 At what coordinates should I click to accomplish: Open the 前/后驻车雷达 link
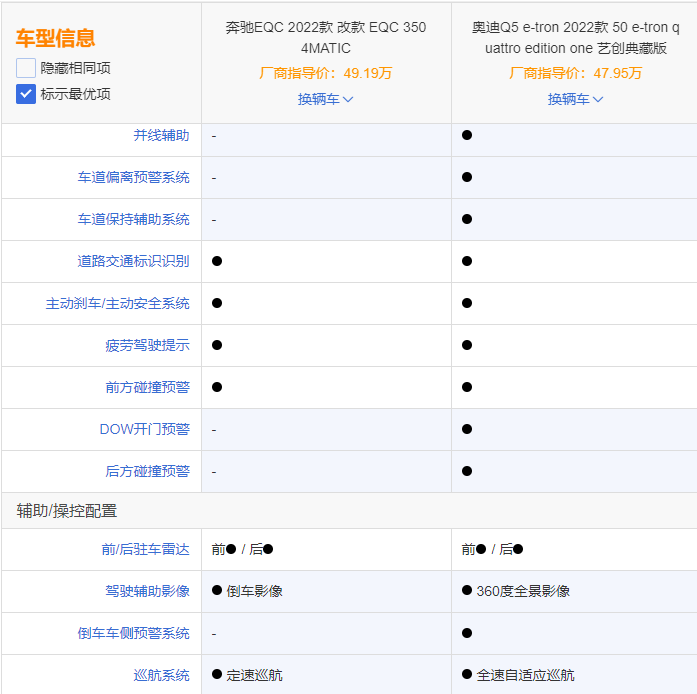click(145, 550)
